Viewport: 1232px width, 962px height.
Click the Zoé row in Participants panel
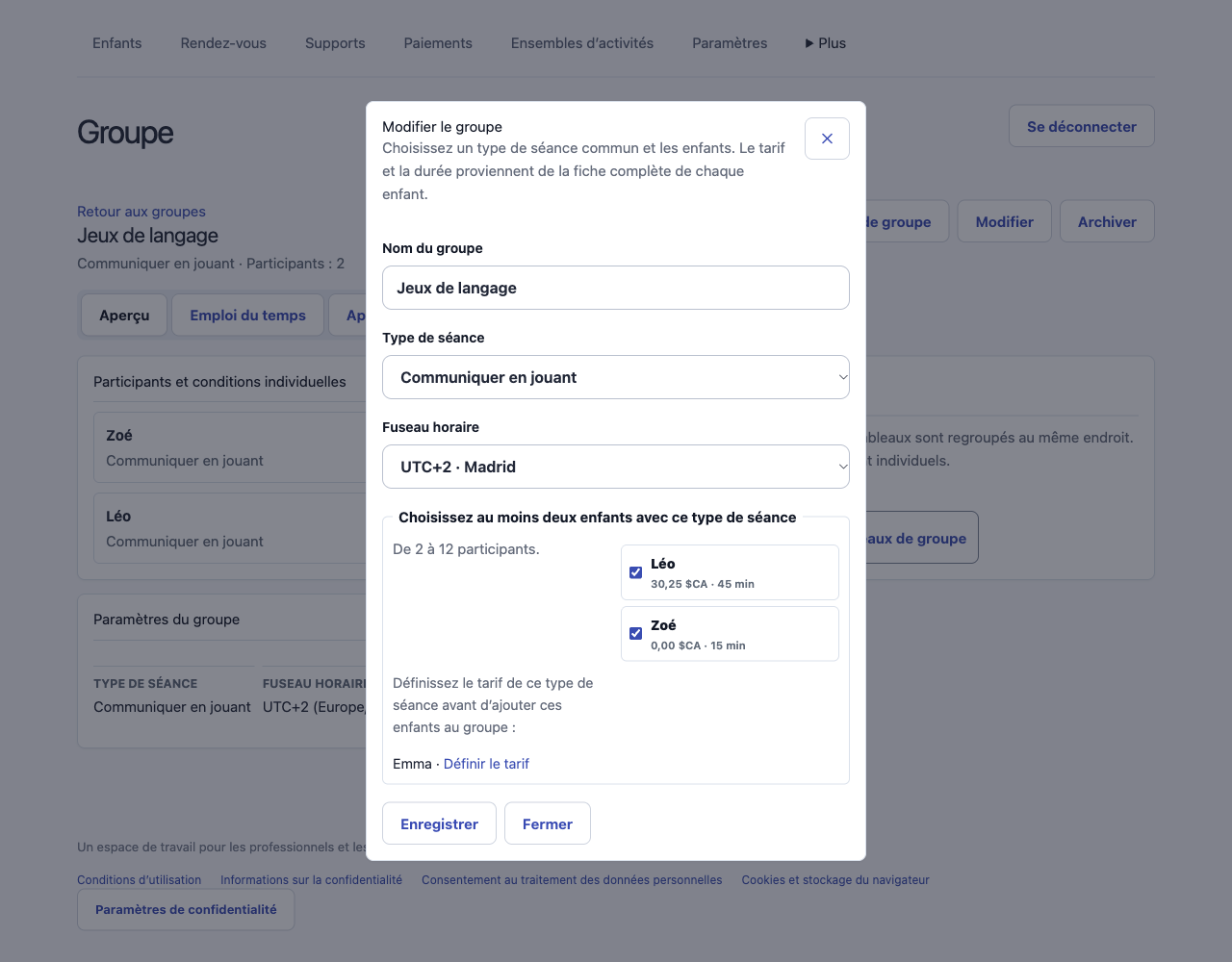point(231,447)
